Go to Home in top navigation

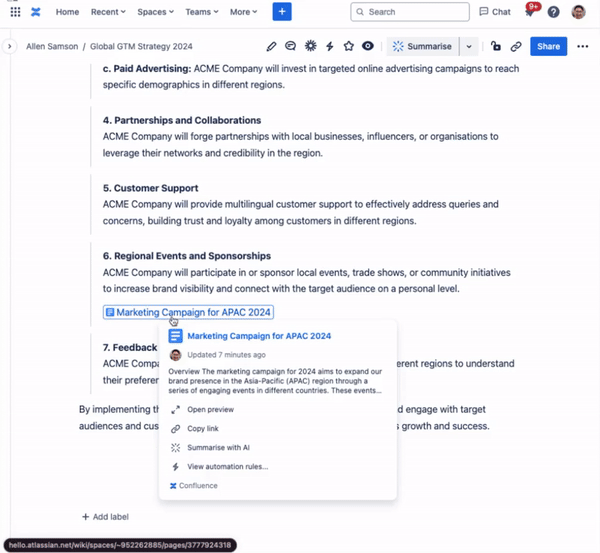click(67, 12)
